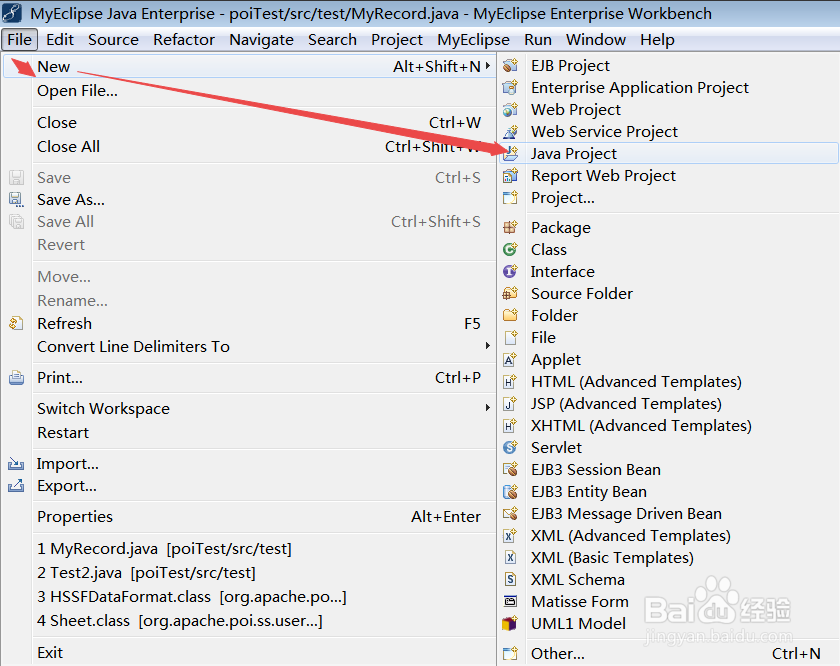The width and height of the screenshot is (840, 666).
Task: Open the Window menu
Action: click(x=596, y=40)
